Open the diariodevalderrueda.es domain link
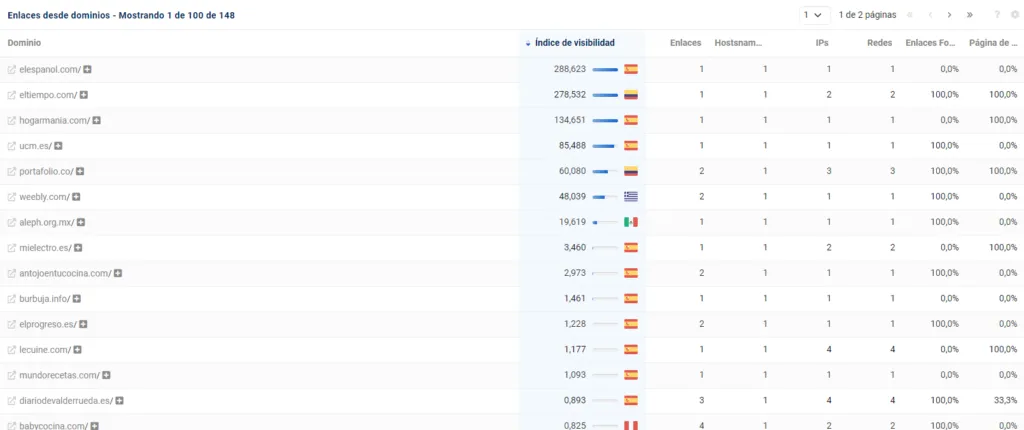The image size is (1024, 430). [67, 401]
